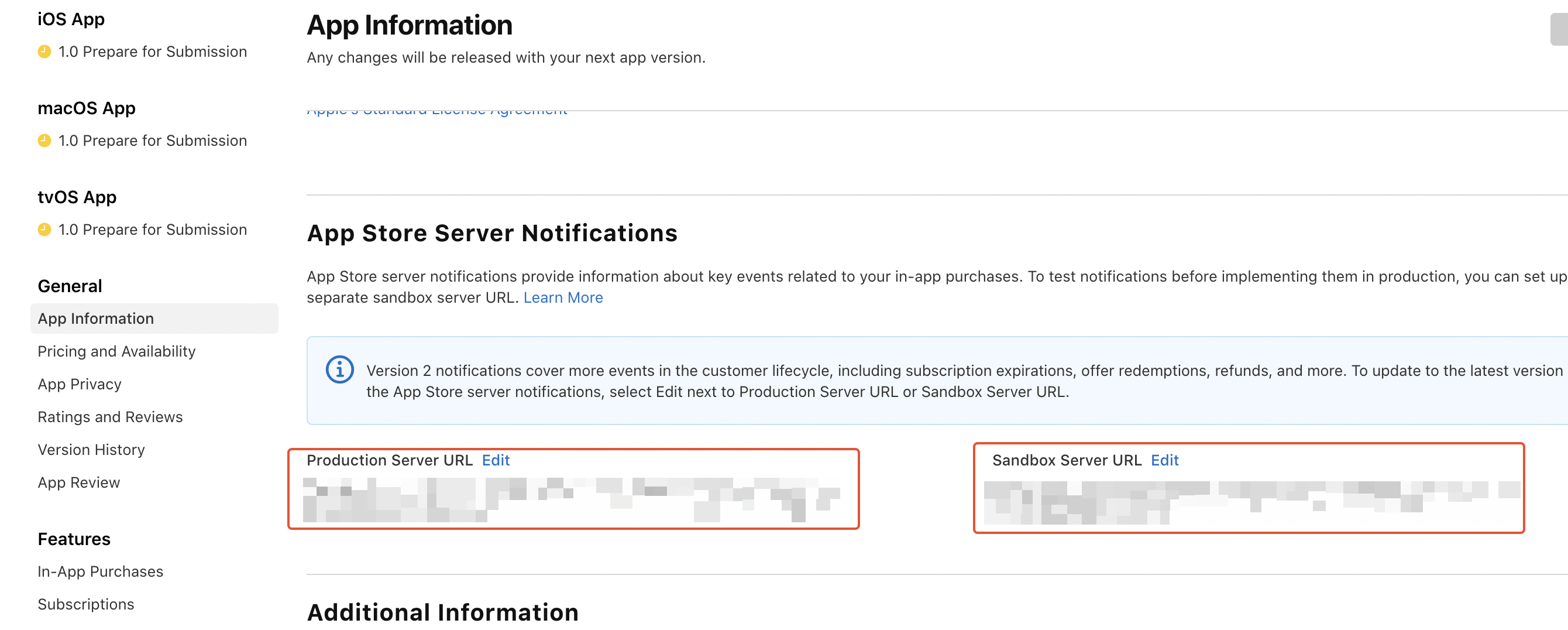Click the yellow status icon under tvOS App
The width and height of the screenshot is (1568, 630).
44,230
